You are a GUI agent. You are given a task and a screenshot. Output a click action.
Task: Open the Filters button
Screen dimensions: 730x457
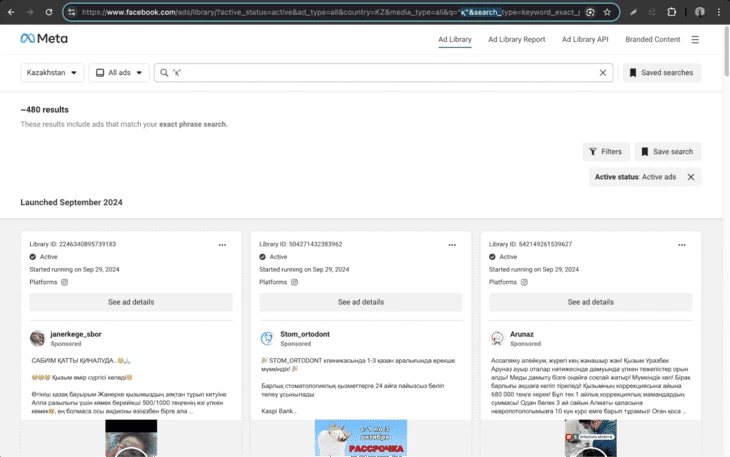[x=606, y=152]
